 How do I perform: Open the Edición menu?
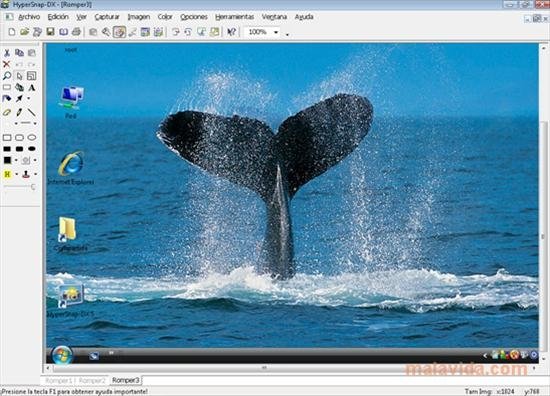(58, 17)
